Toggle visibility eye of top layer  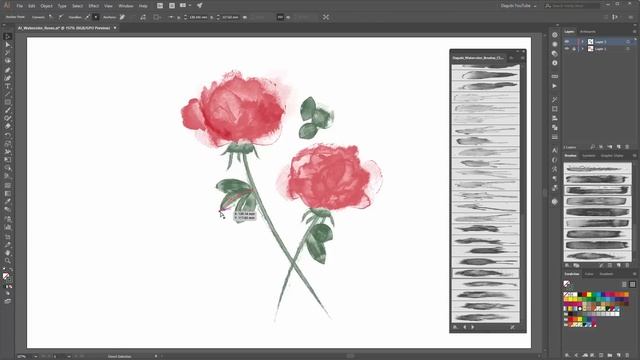(x=567, y=42)
